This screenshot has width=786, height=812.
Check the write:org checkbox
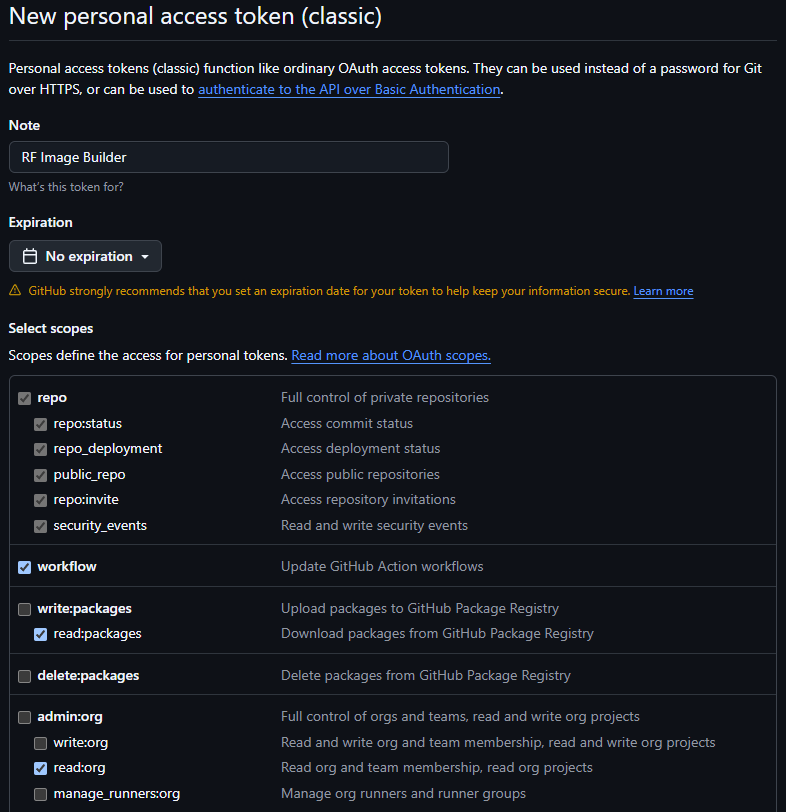(41, 743)
